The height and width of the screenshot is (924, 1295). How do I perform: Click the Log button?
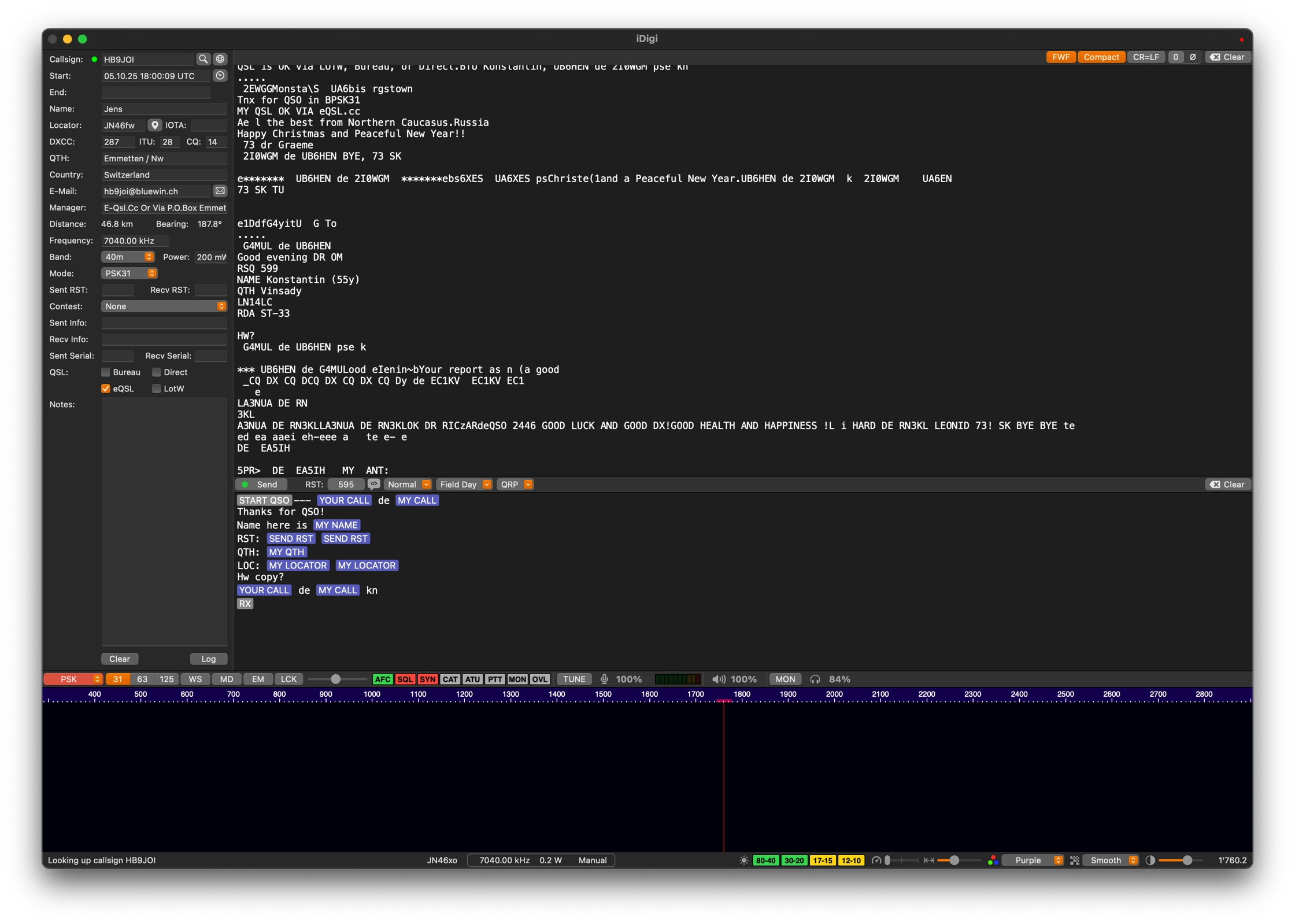(x=209, y=659)
